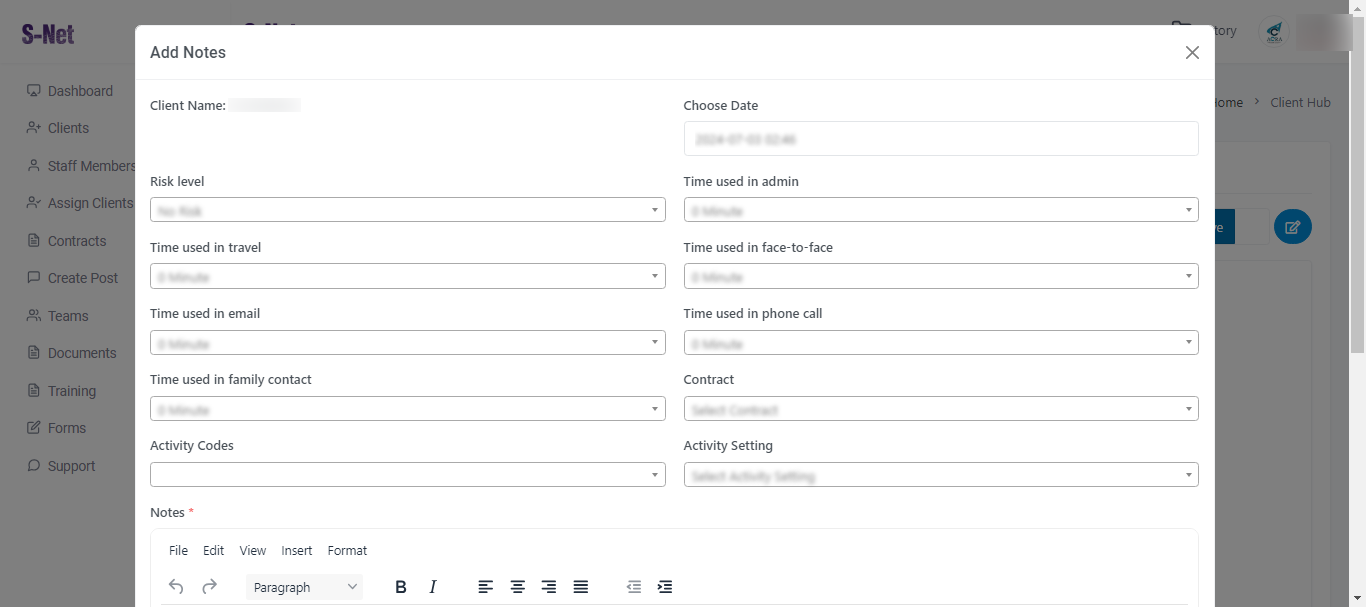The image size is (1366, 607).
Task: Click the Choose Date input field
Action: (940, 139)
